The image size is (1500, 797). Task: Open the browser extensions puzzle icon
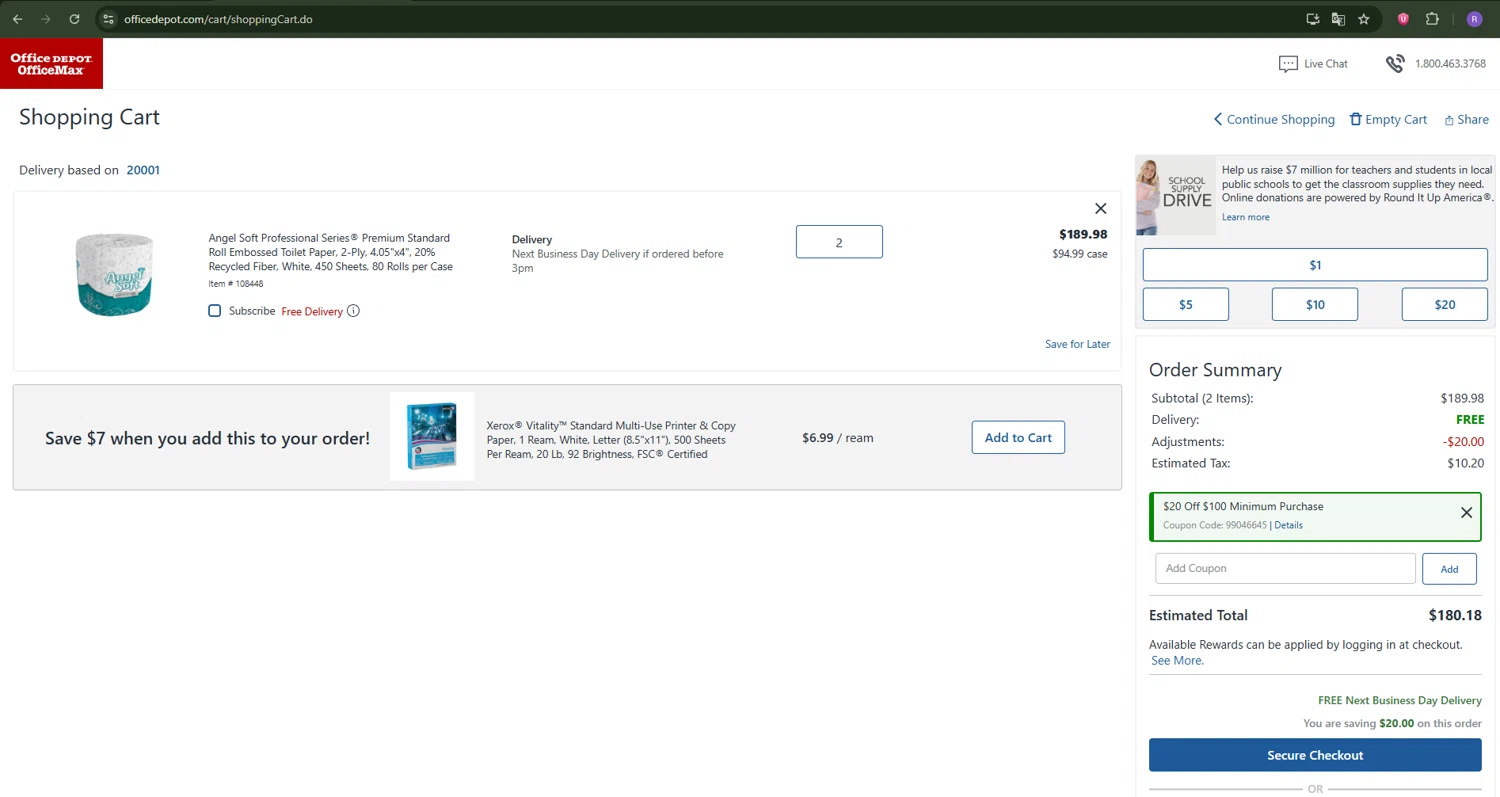pos(1432,19)
